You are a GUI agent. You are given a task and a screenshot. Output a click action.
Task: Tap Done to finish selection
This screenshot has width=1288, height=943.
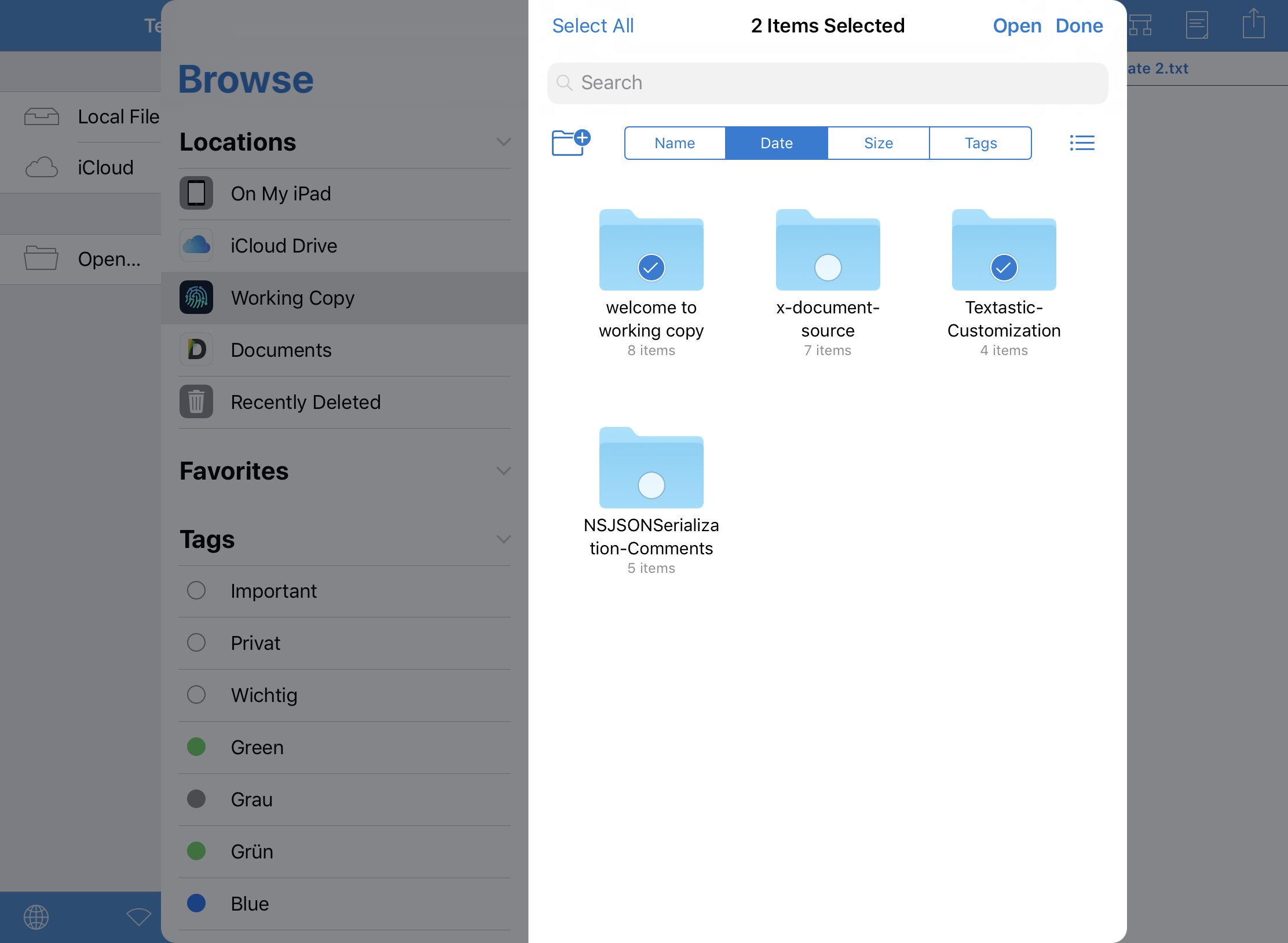(x=1080, y=25)
